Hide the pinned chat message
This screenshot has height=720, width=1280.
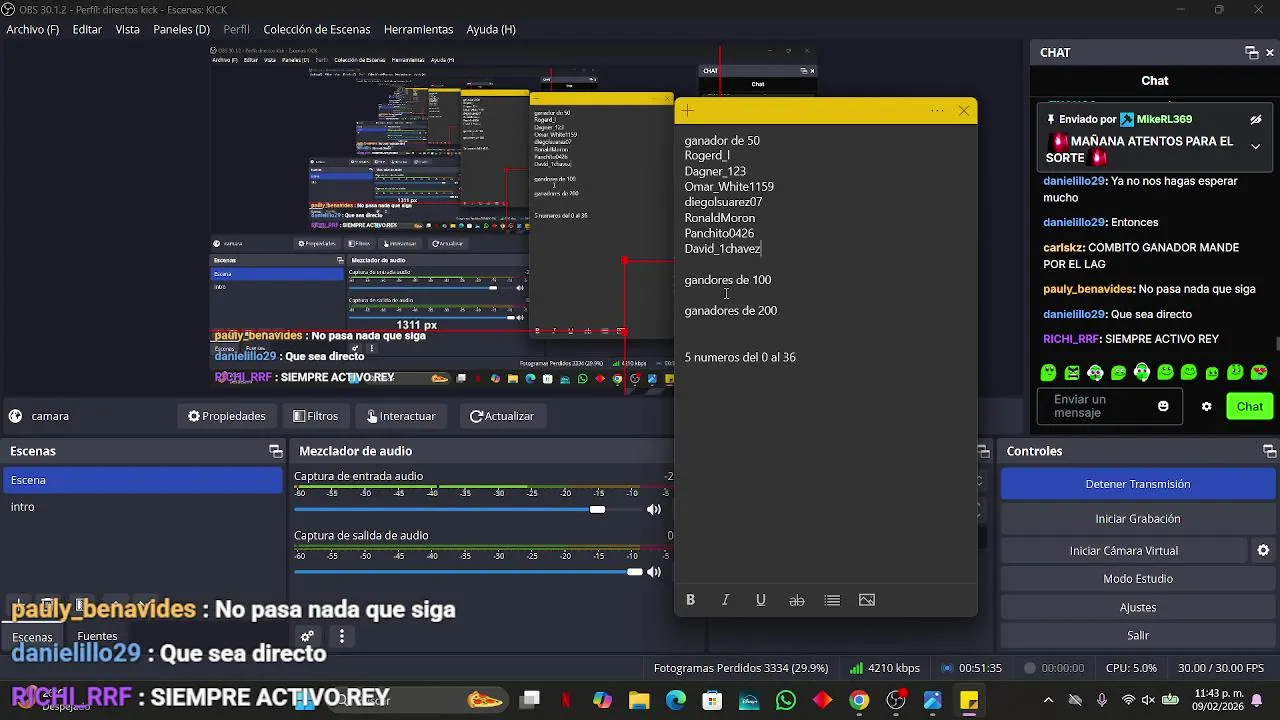(1256, 120)
